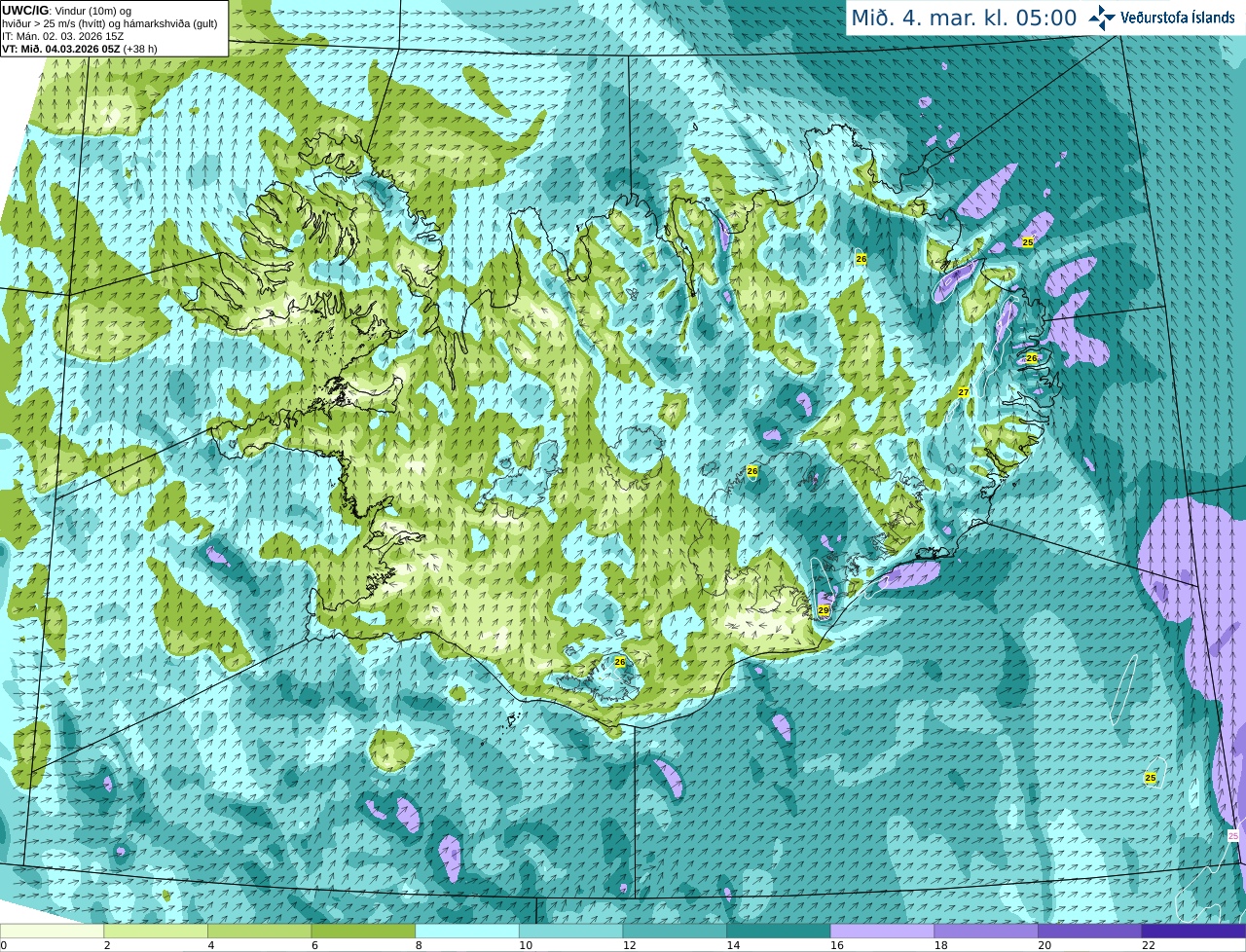Click the yellow gust label 27
The height and width of the screenshot is (952, 1246).
tap(964, 392)
